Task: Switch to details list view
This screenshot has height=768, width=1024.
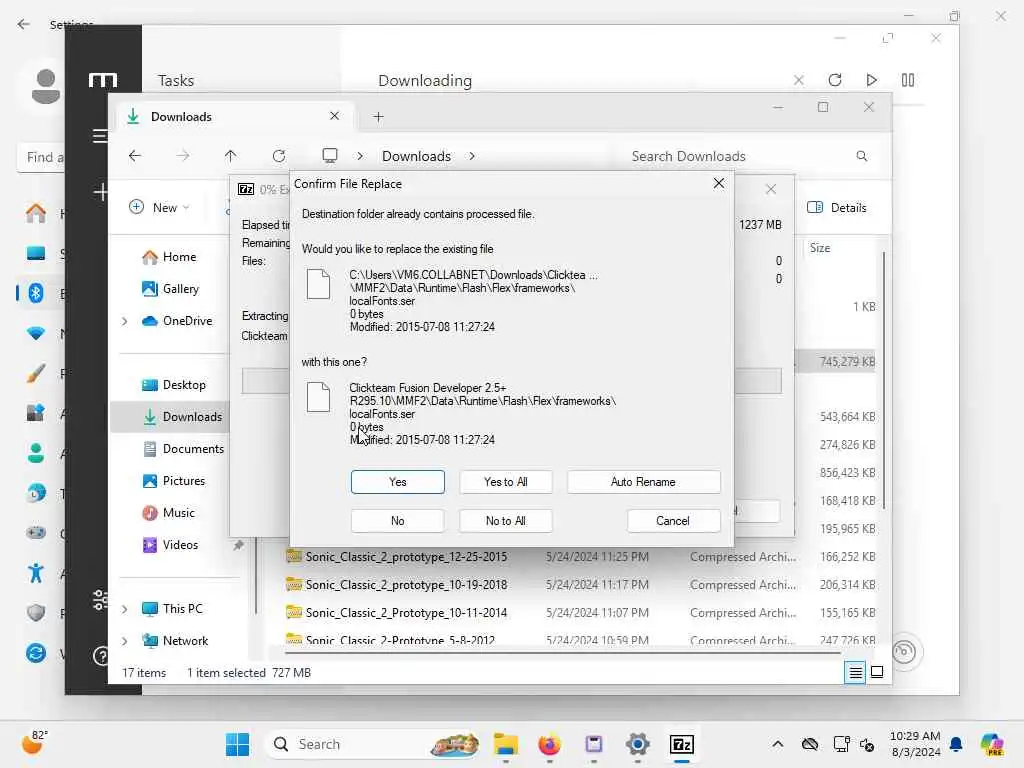Action: [855, 672]
